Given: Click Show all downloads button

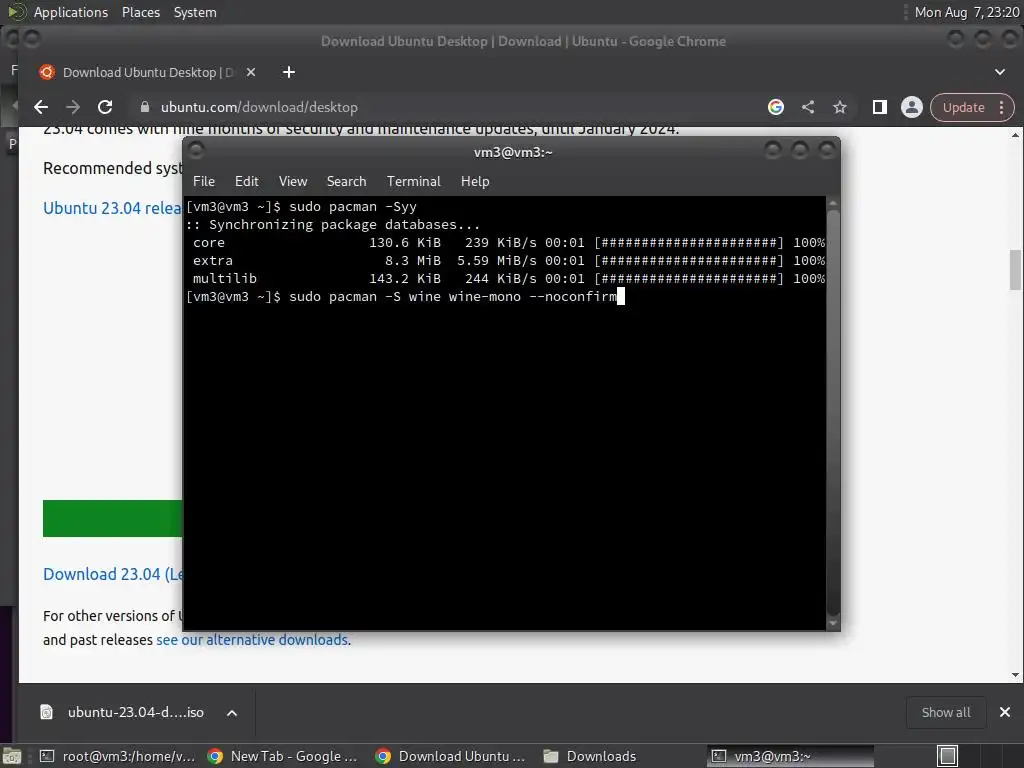Looking at the screenshot, I should (x=946, y=712).
